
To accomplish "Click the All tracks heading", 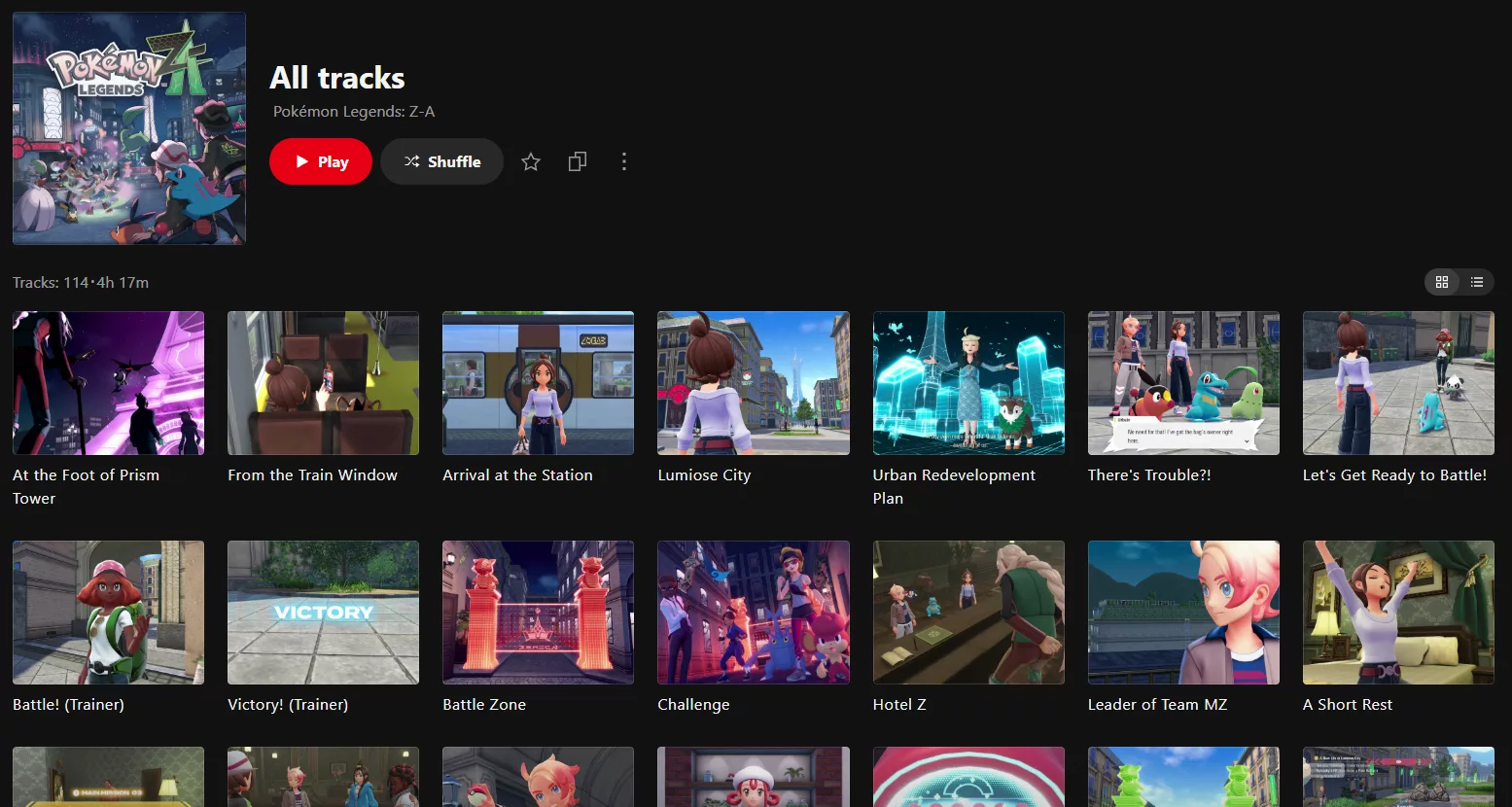I will tap(337, 78).
